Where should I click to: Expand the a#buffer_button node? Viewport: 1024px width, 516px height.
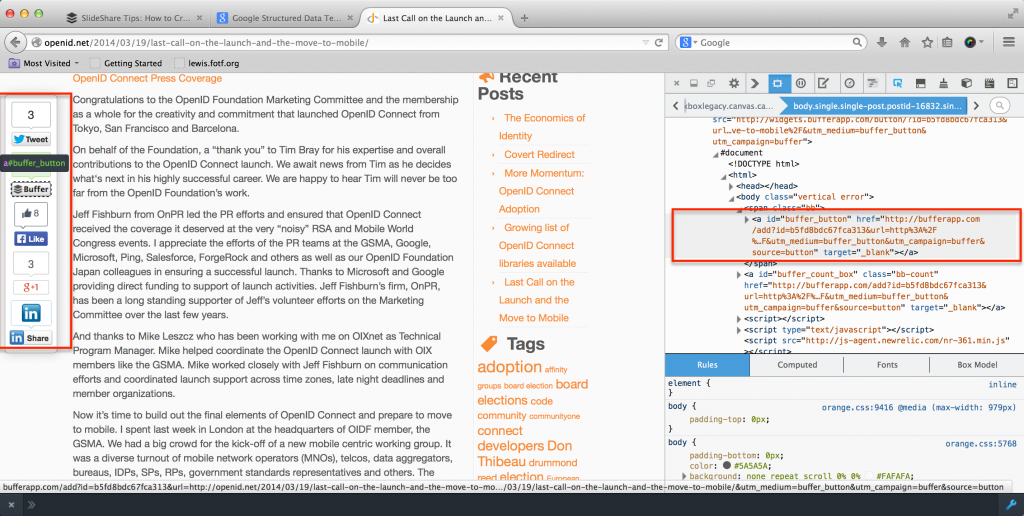coord(748,219)
